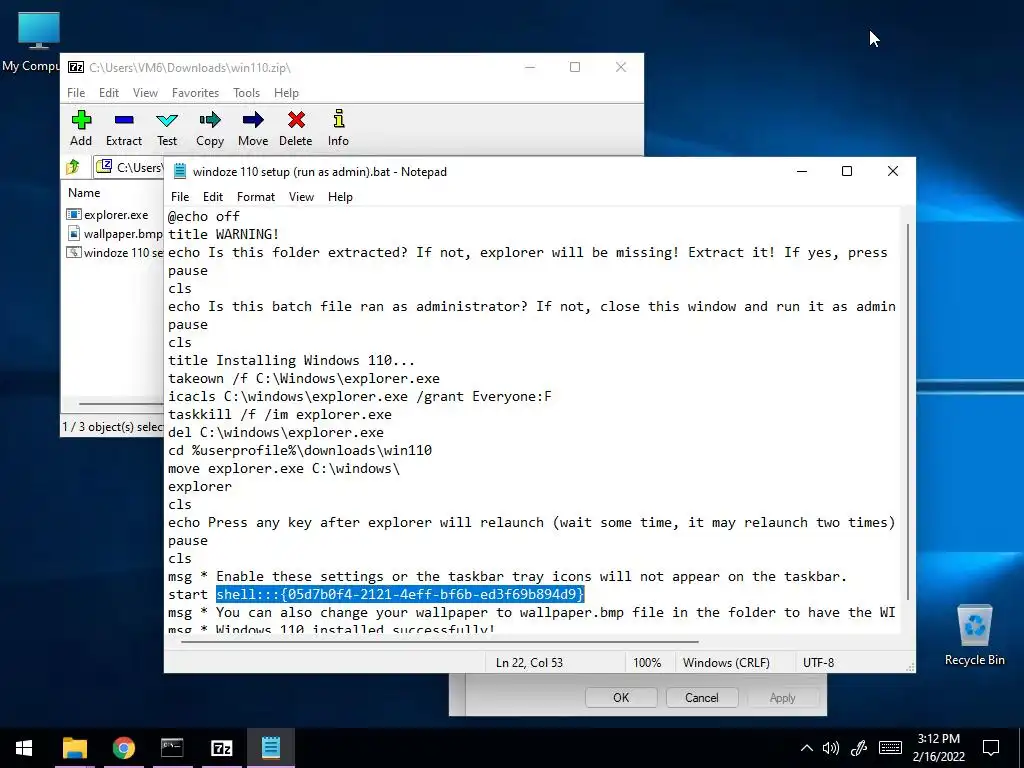Open the Notepad Edit menu
Screen dimensions: 1024x768
(213, 197)
